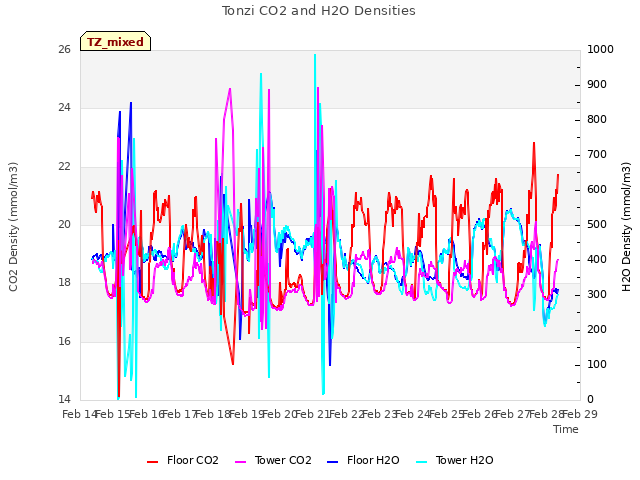Click the 1000 value on H2O axis
Image resolution: width=640 pixels, height=480 pixels.
click(x=600, y=49)
